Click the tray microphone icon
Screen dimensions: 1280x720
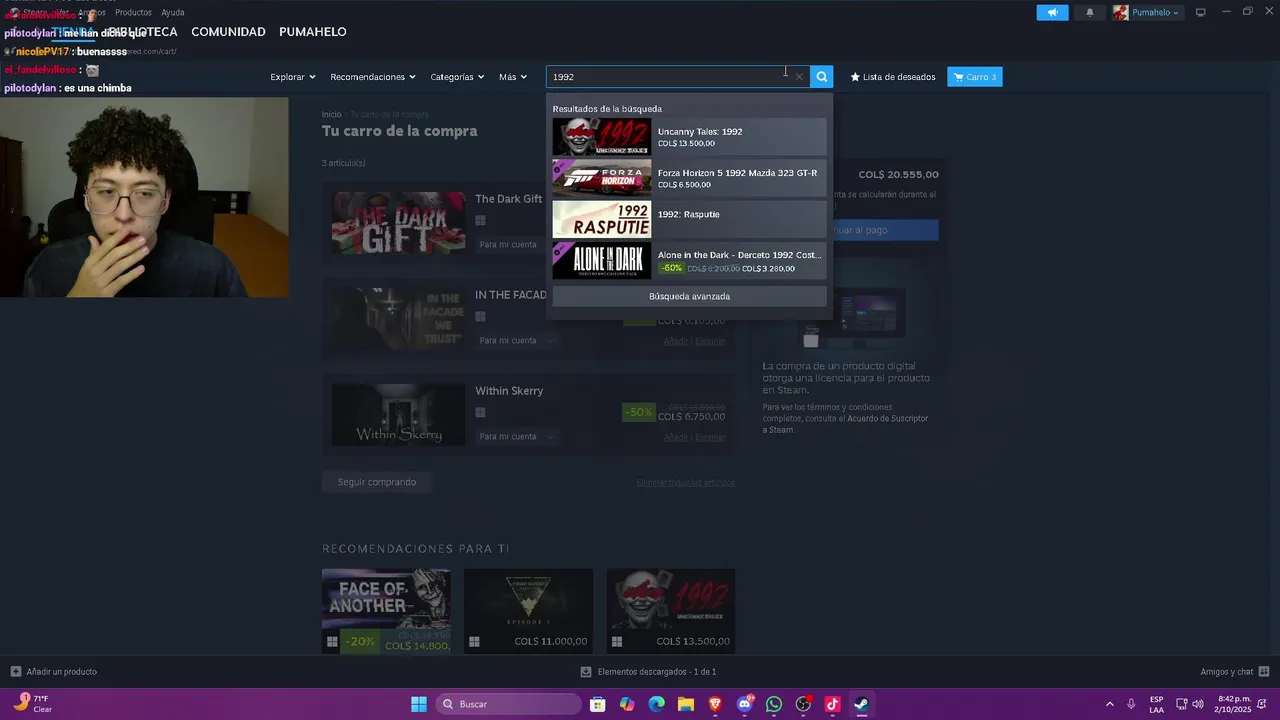coord(1131,704)
